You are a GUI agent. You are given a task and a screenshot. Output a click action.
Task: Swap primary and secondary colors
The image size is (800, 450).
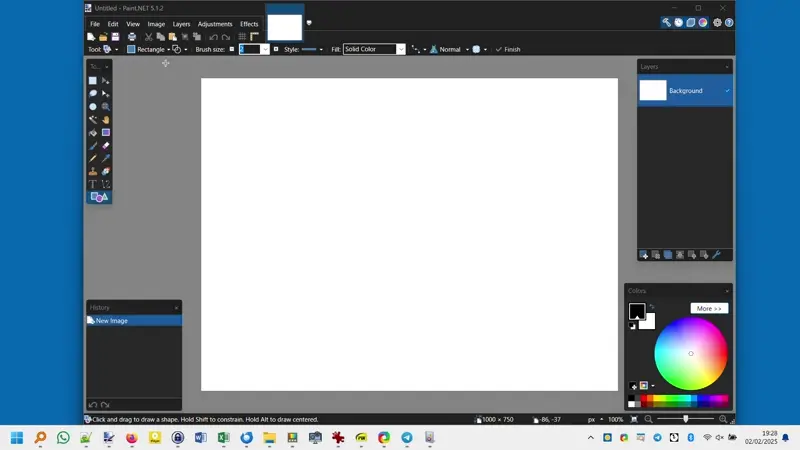click(652, 306)
